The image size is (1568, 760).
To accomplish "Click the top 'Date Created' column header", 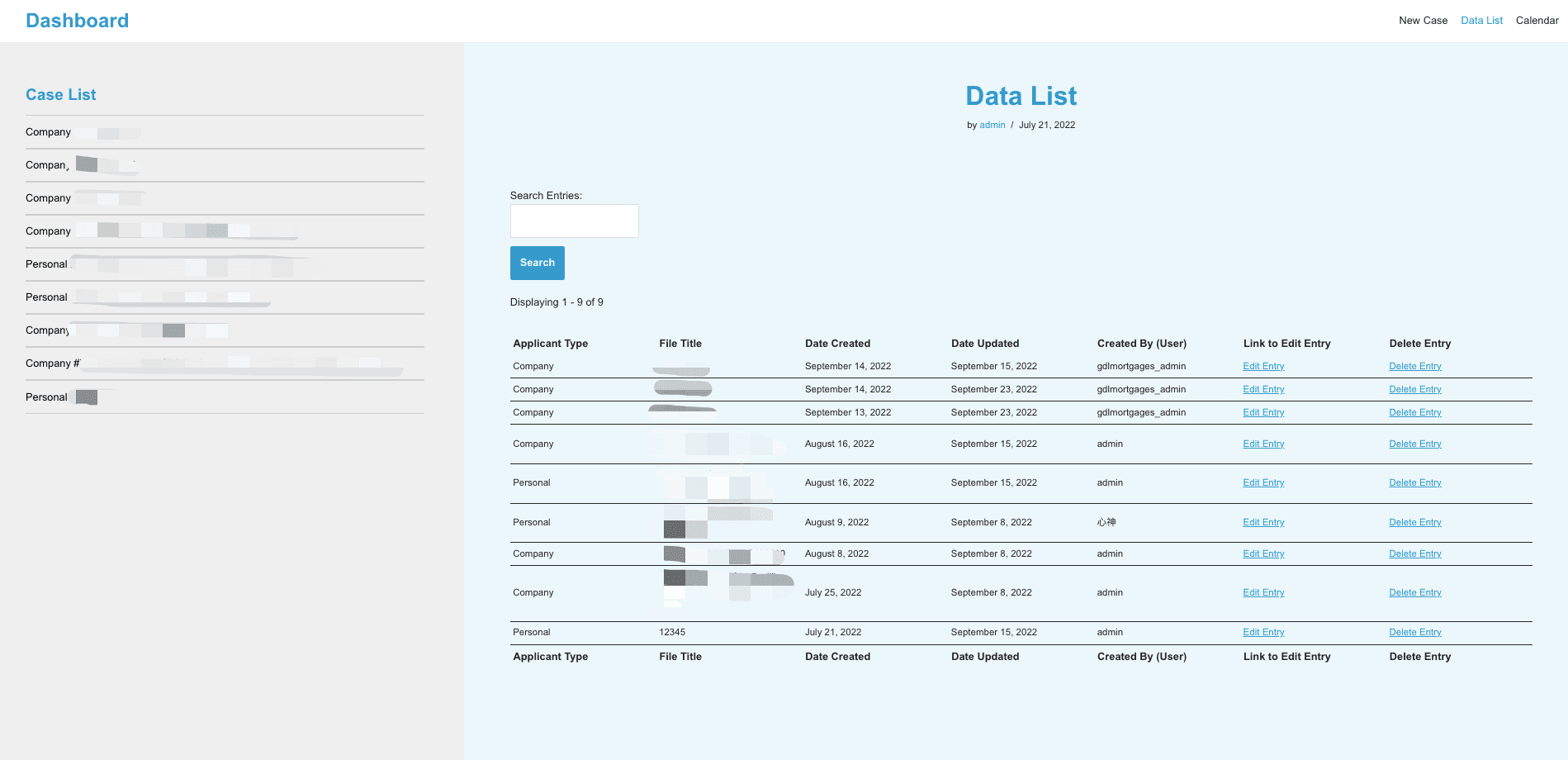I will (x=837, y=344).
